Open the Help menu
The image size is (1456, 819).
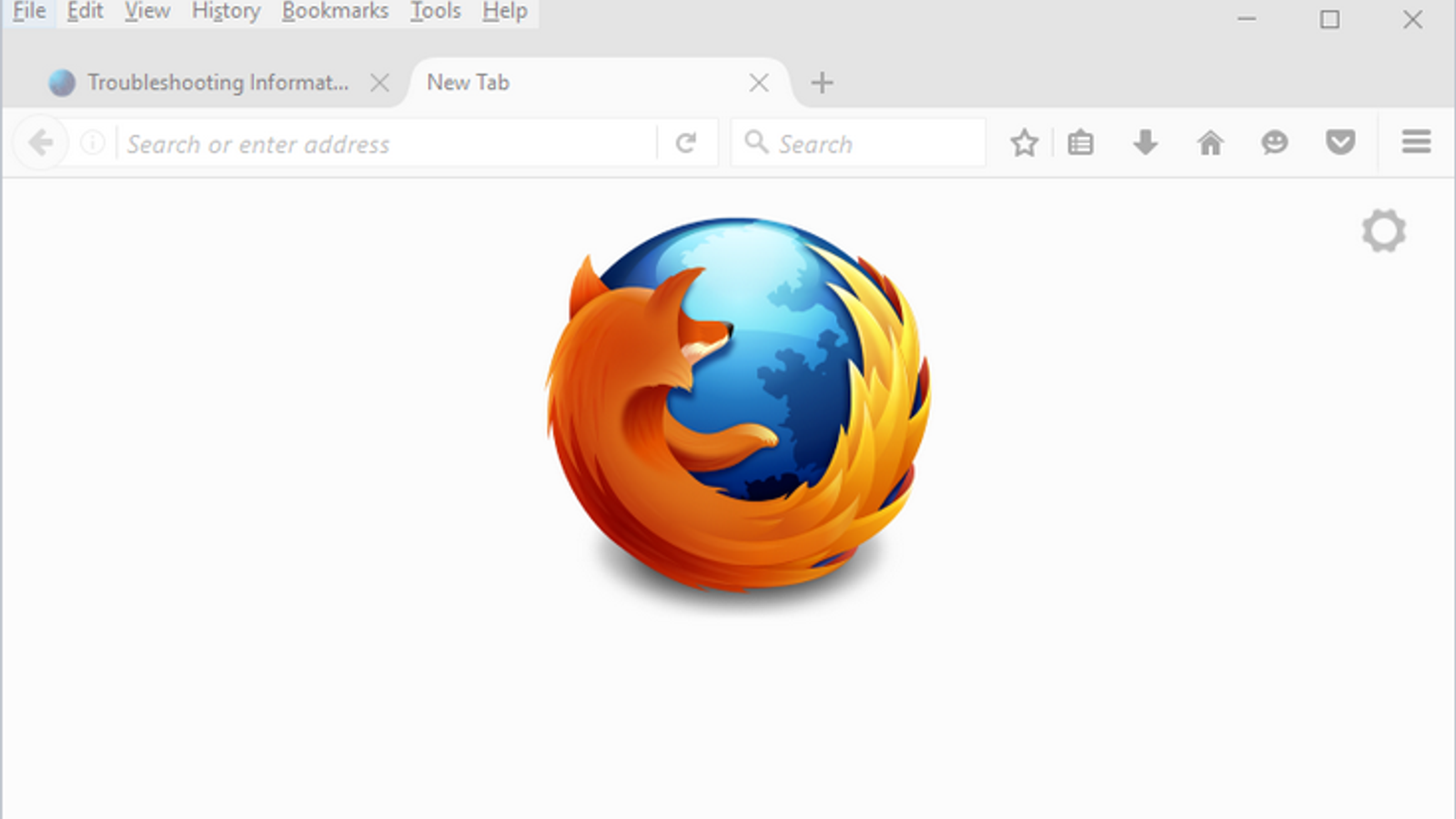505,12
